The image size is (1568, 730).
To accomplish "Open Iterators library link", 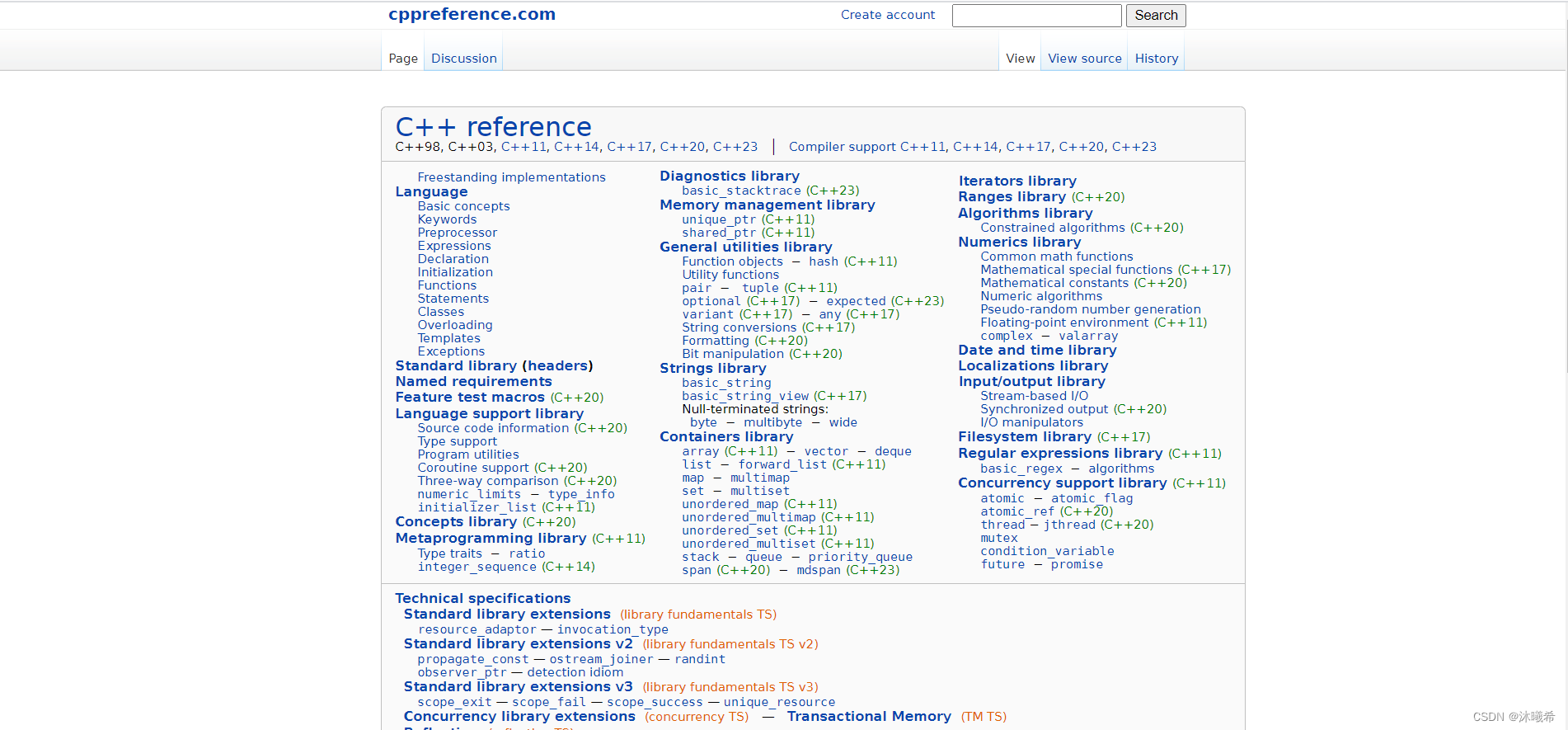I will [x=1017, y=181].
